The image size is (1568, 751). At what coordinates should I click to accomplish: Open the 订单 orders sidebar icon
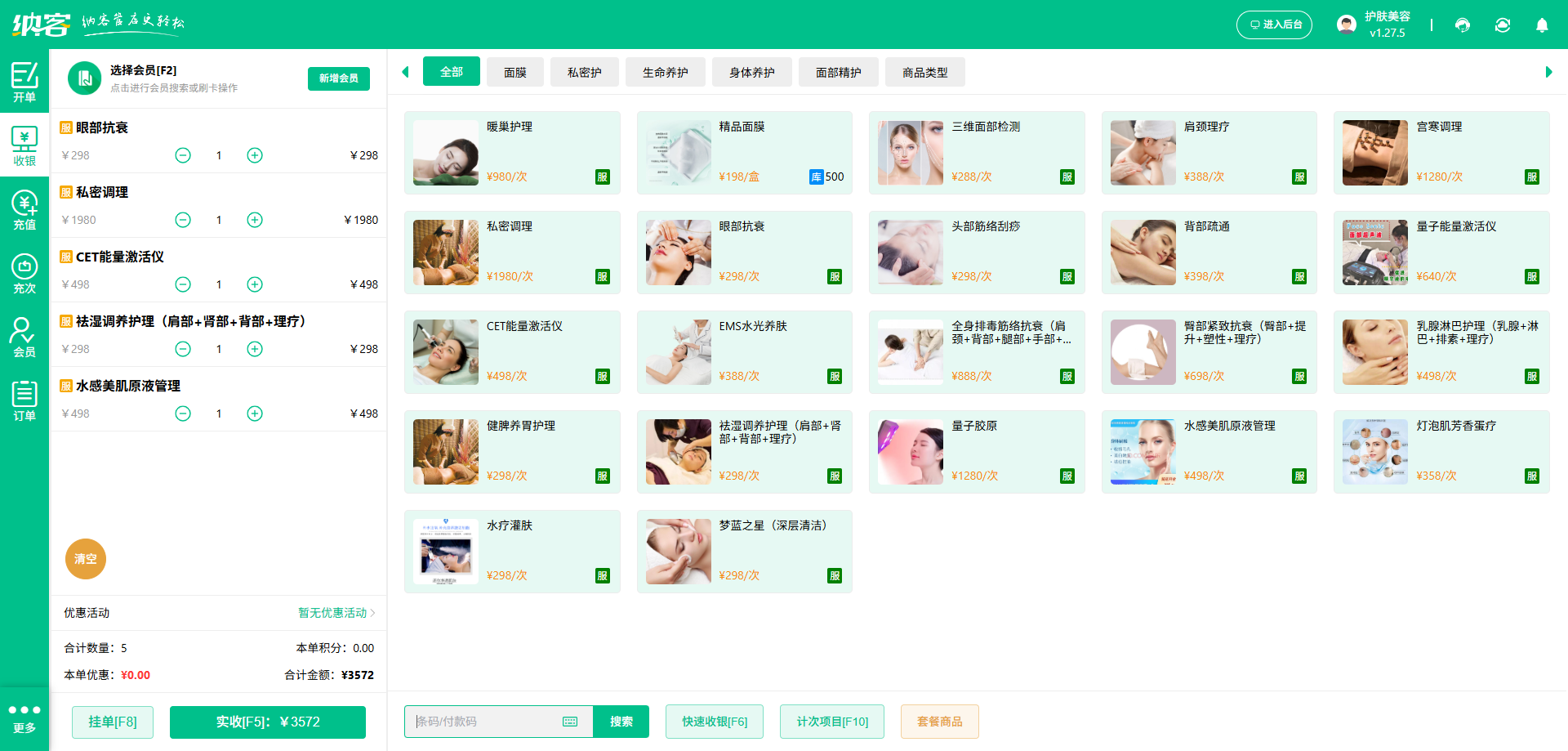24,401
